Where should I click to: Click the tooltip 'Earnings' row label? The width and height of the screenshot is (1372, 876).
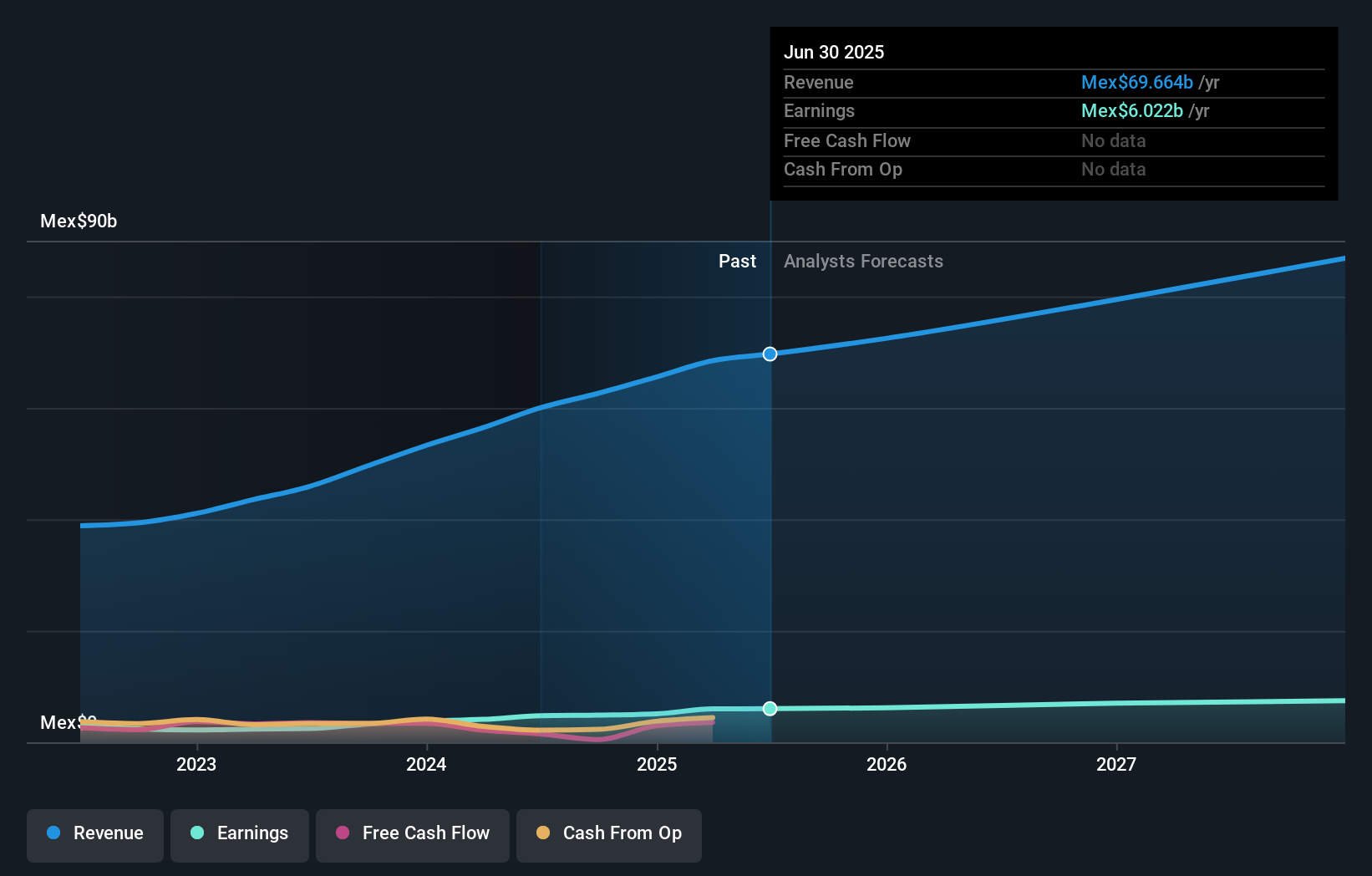tap(819, 111)
